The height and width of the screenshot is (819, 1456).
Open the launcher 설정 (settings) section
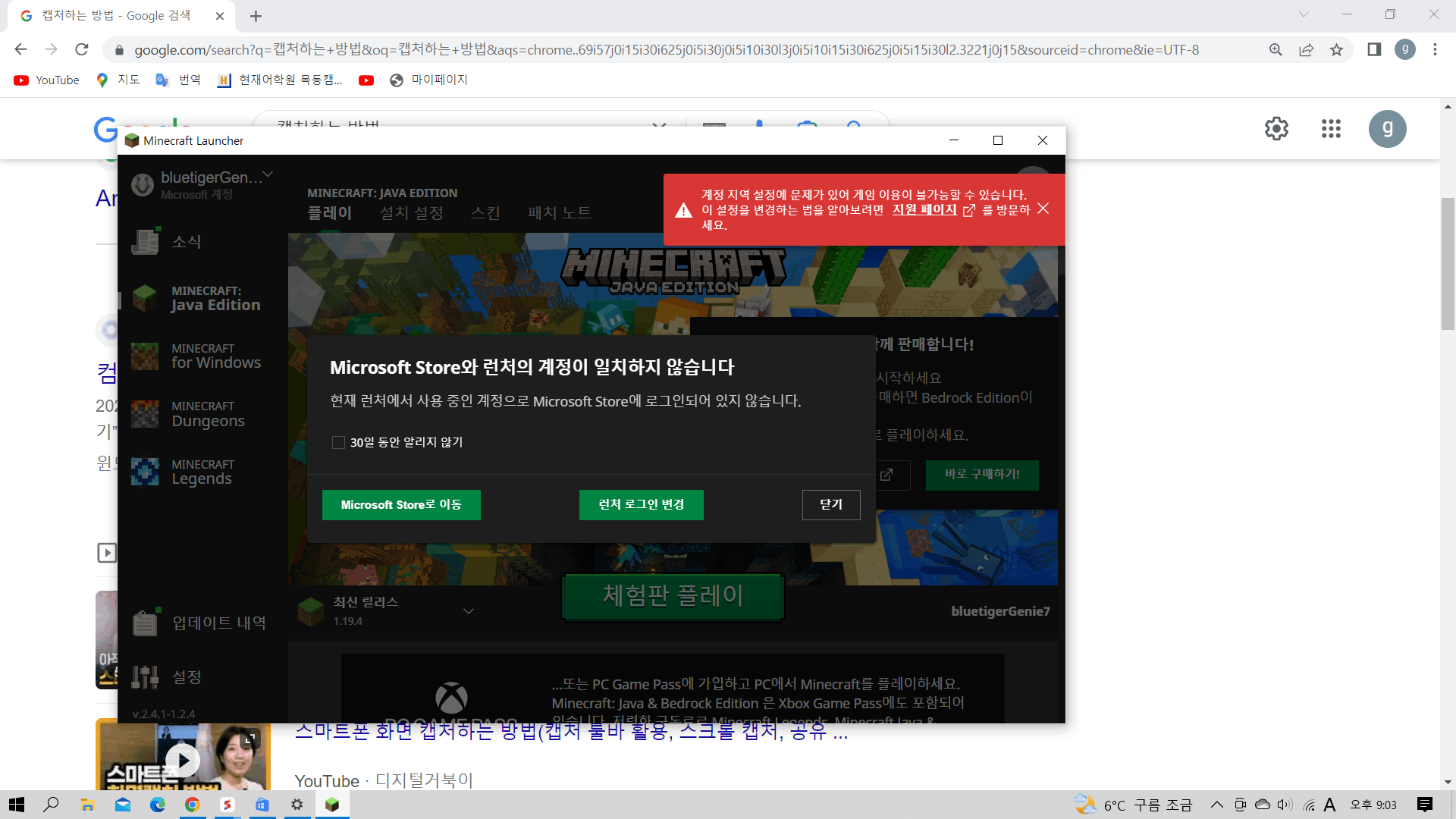pyautogui.click(x=187, y=677)
